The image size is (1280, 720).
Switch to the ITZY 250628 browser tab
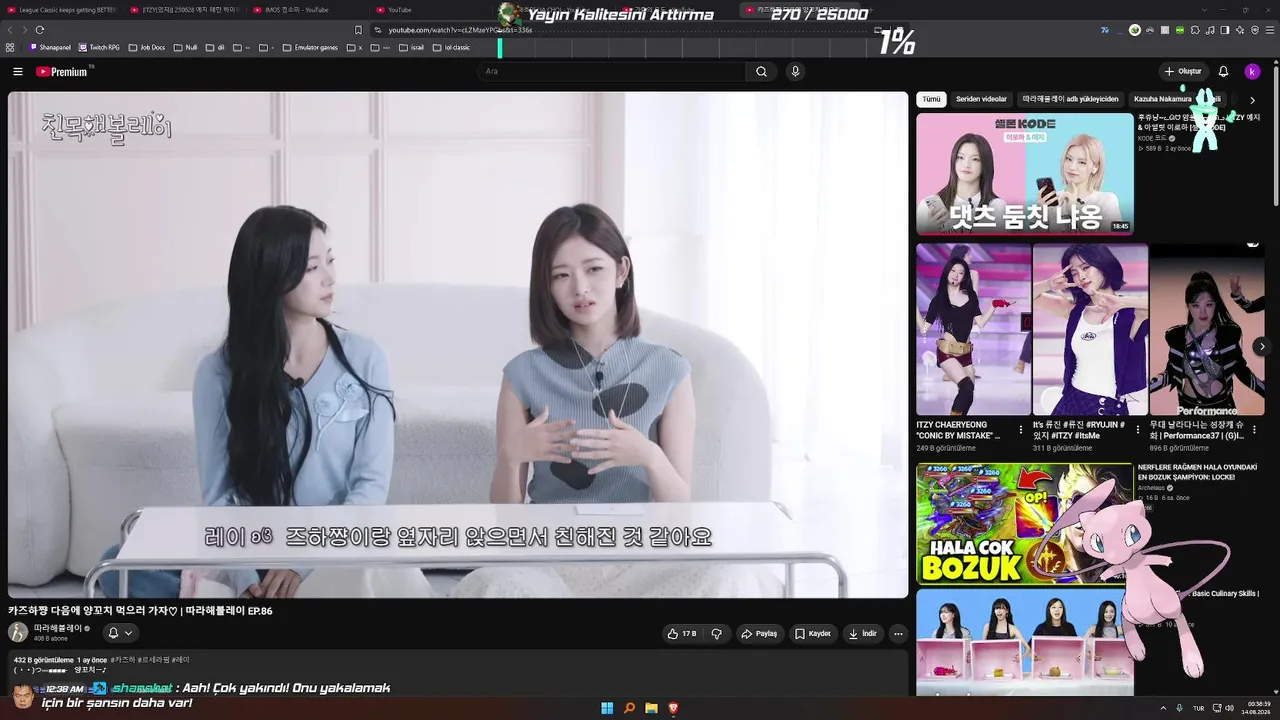tap(185, 10)
